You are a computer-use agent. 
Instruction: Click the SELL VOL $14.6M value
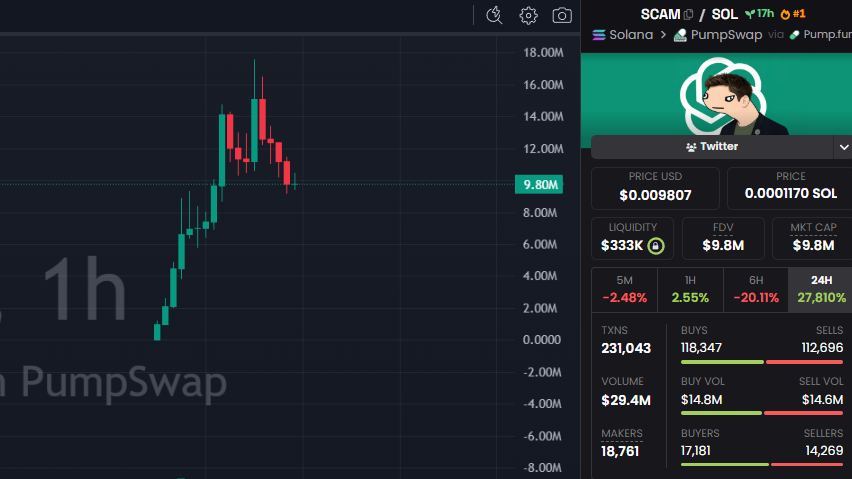823,400
